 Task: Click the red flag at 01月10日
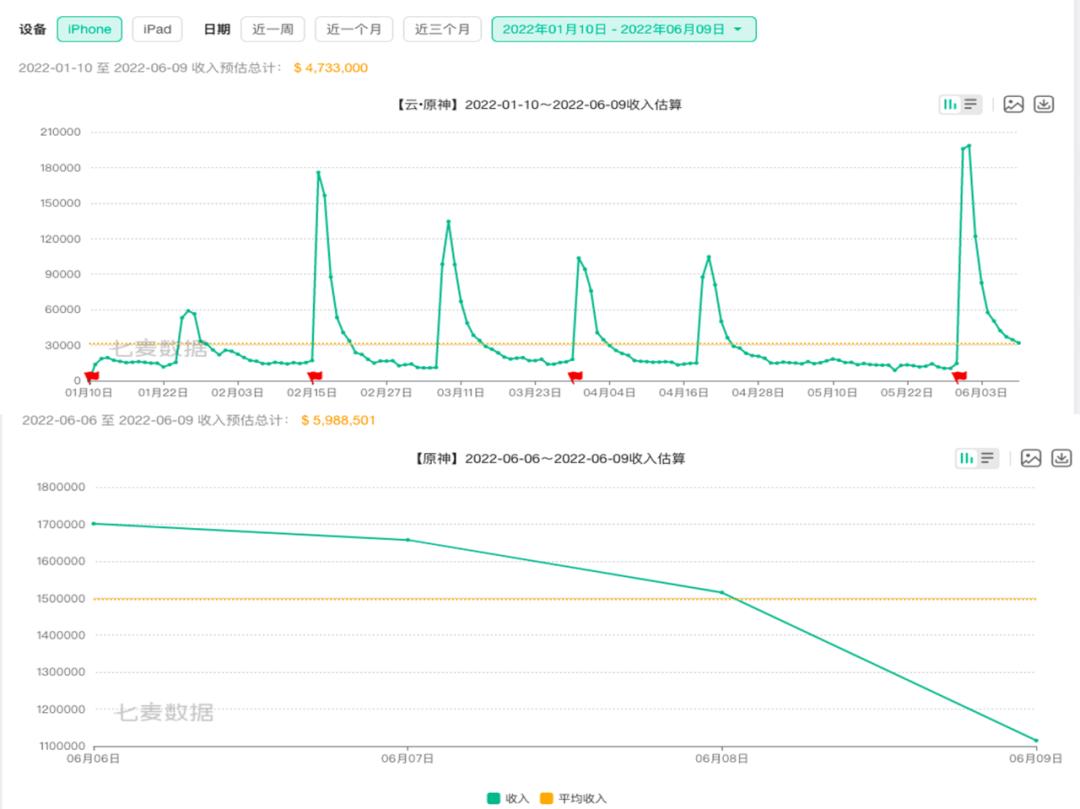(92, 377)
